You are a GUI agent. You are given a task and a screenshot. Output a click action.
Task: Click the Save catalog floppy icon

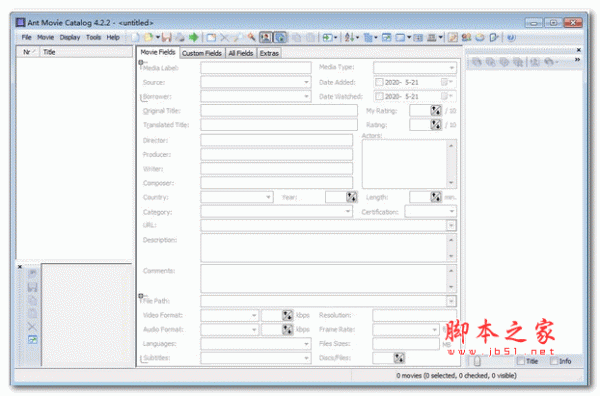click(166, 37)
